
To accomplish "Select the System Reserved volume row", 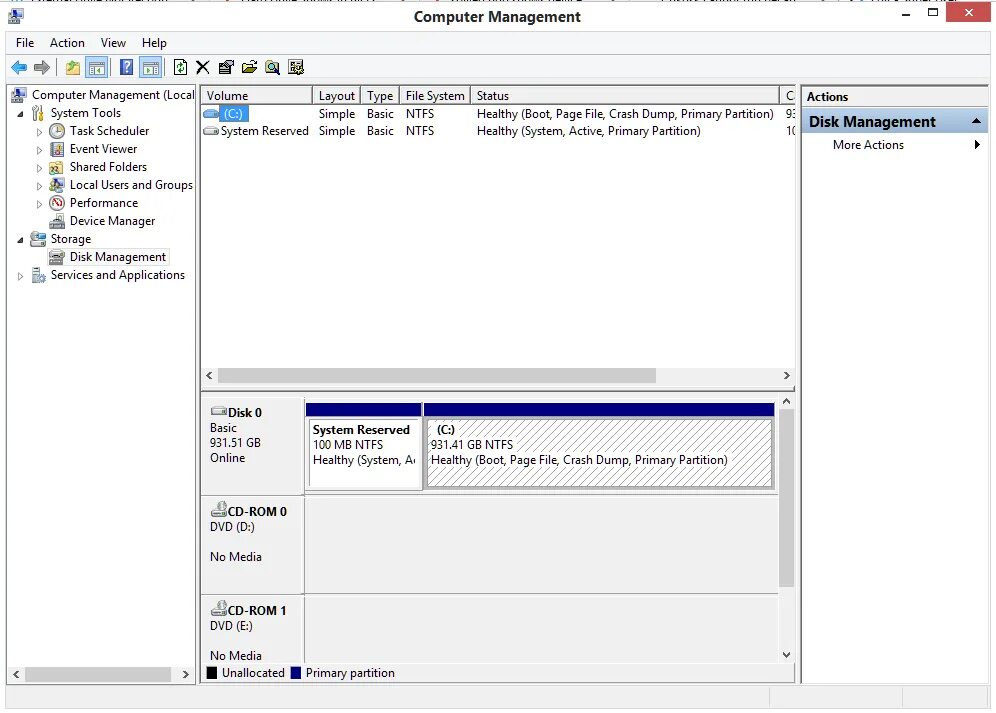I will point(498,131).
